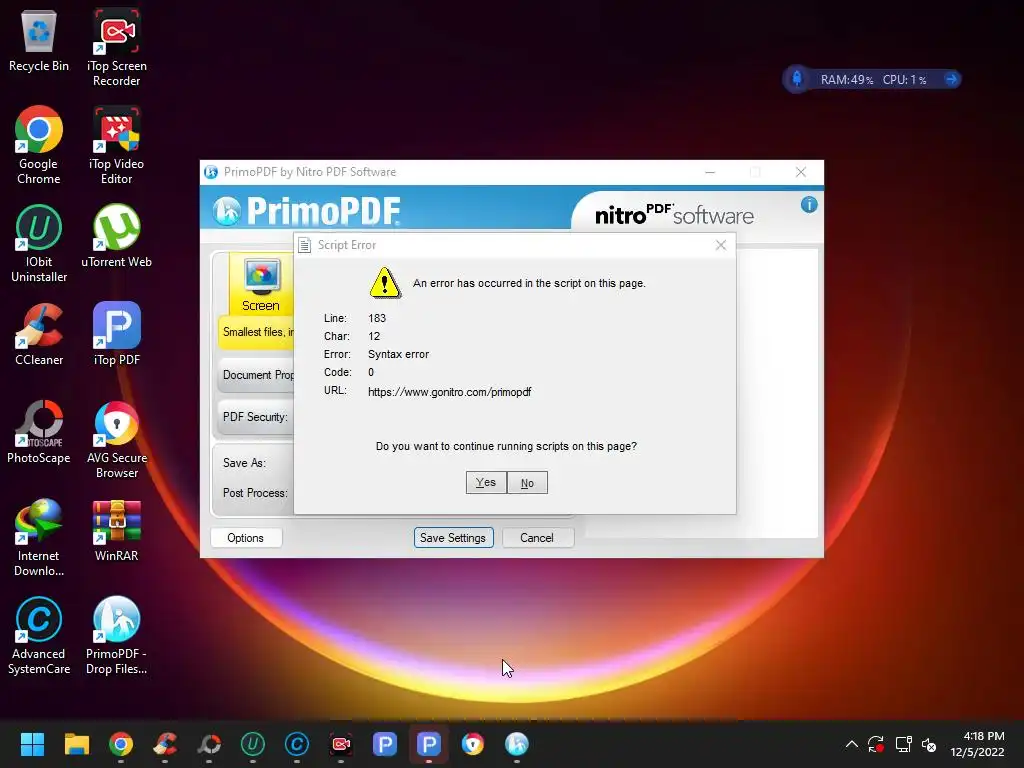Image resolution: width=1024 pixels, height=768 pixels.
Task: Select iTop PDF desktop shortcut
Action: (x=116, y=333)
